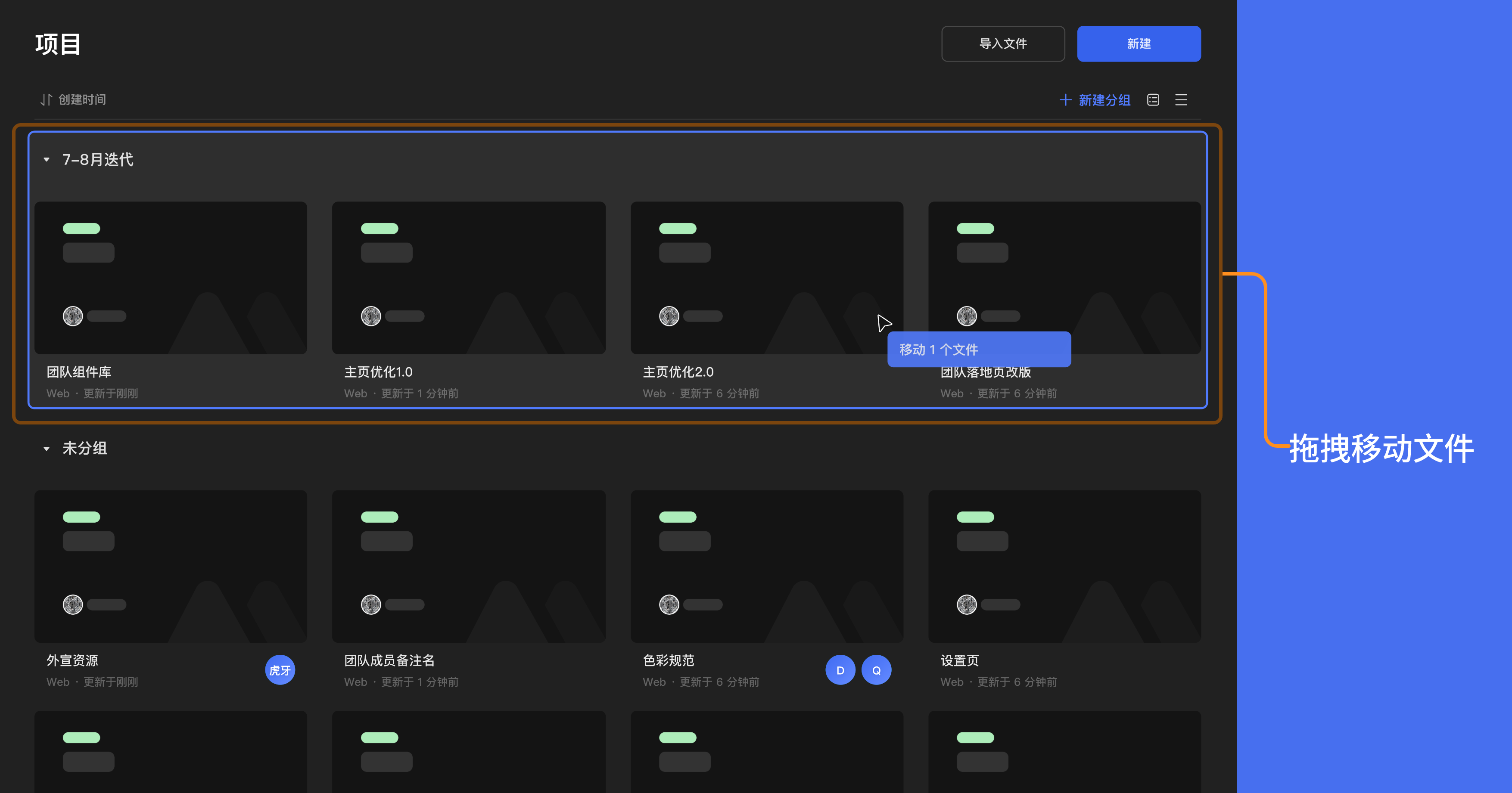Click the 未分组 group title
Screen dimensions: 1512x793
coord(85,449)
